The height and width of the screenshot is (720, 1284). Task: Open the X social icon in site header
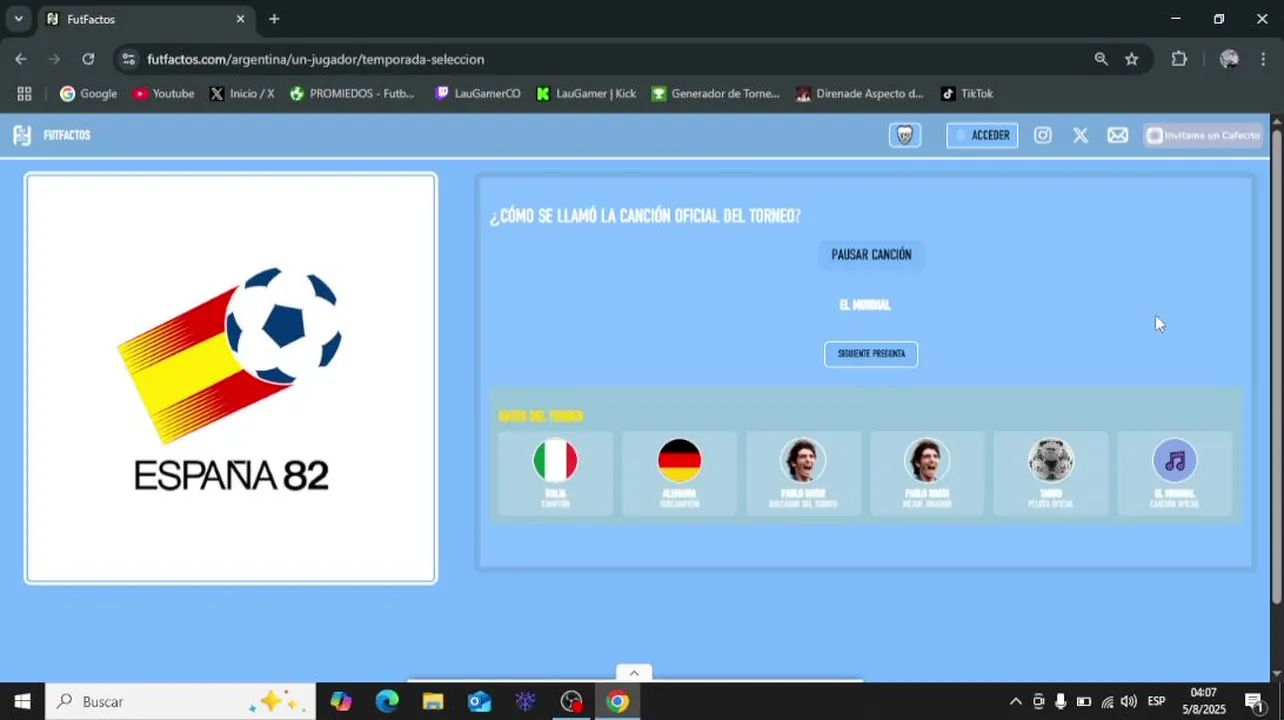point(1080,135)
